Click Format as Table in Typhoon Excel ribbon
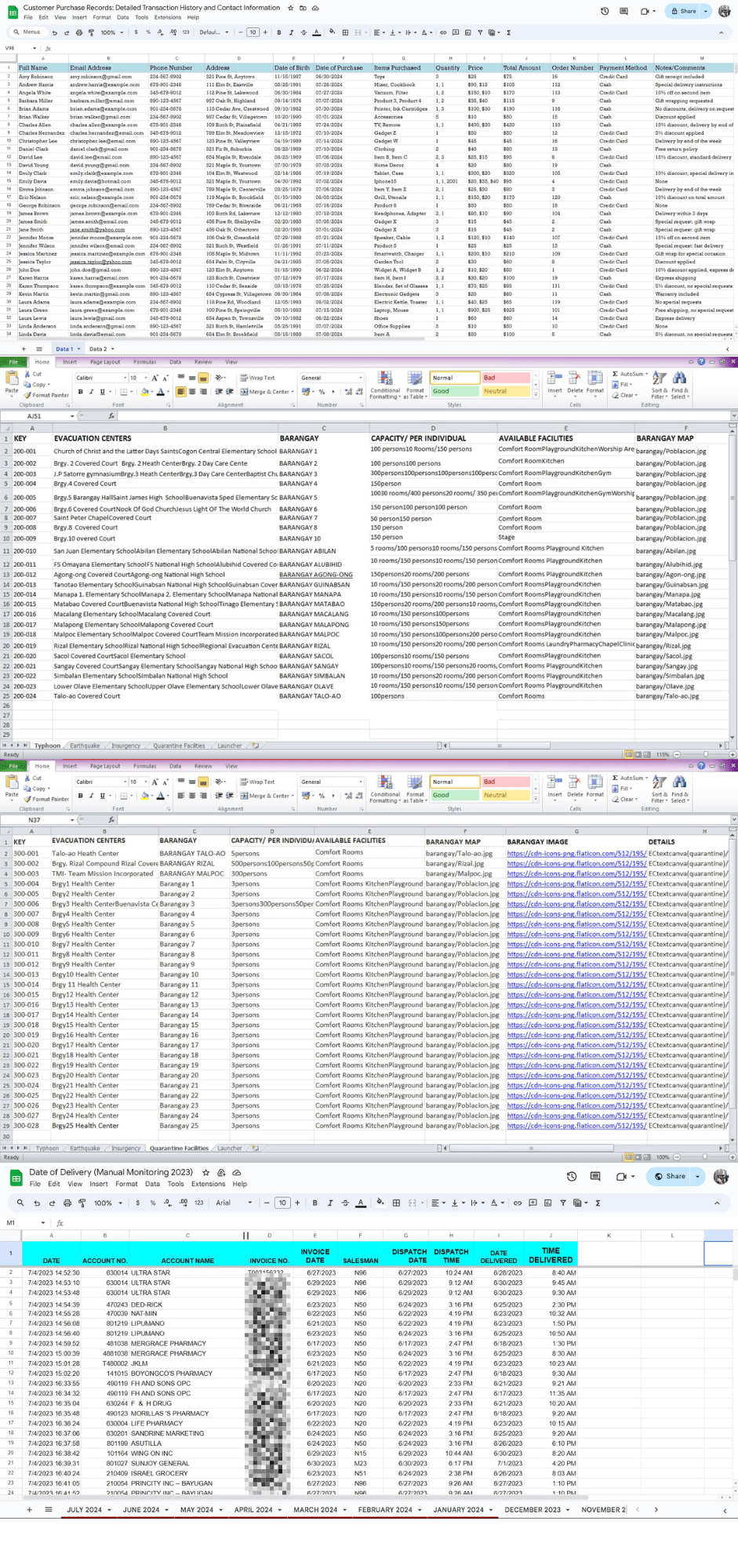The height and width of the screenshot is (1568, 738). (x=415, y=385)
